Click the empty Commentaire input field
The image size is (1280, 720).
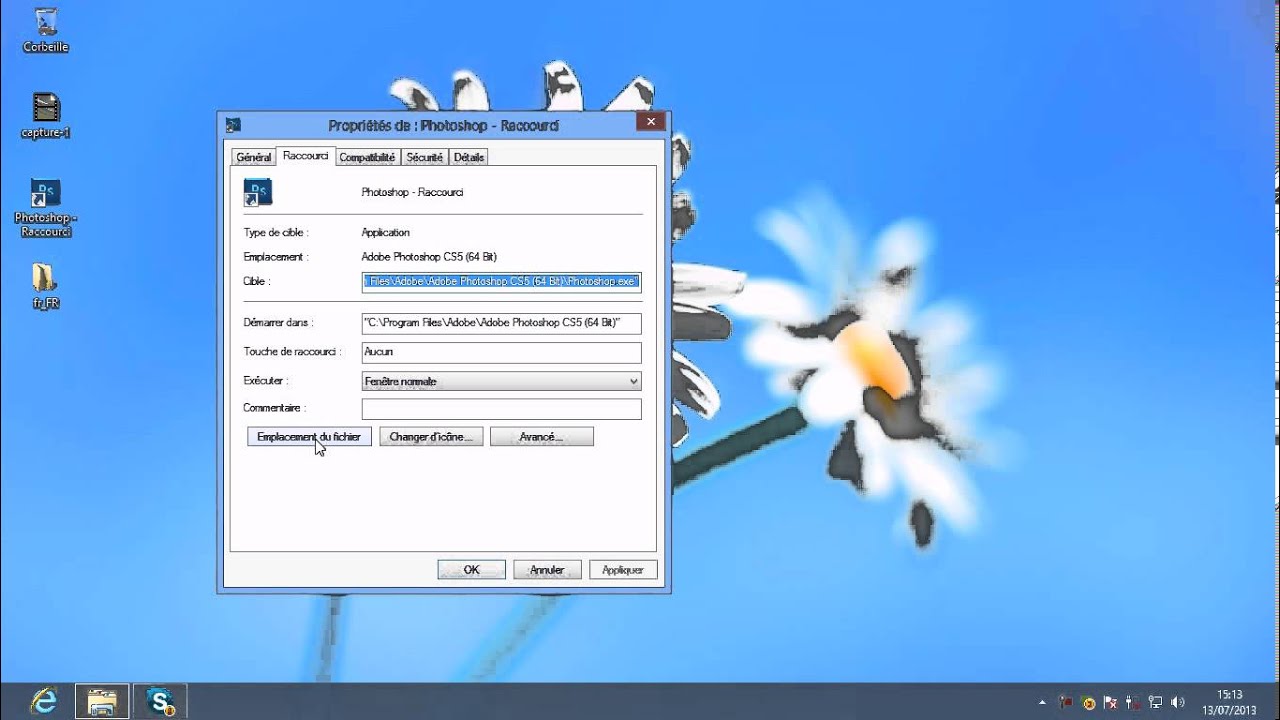click(501, 409)
